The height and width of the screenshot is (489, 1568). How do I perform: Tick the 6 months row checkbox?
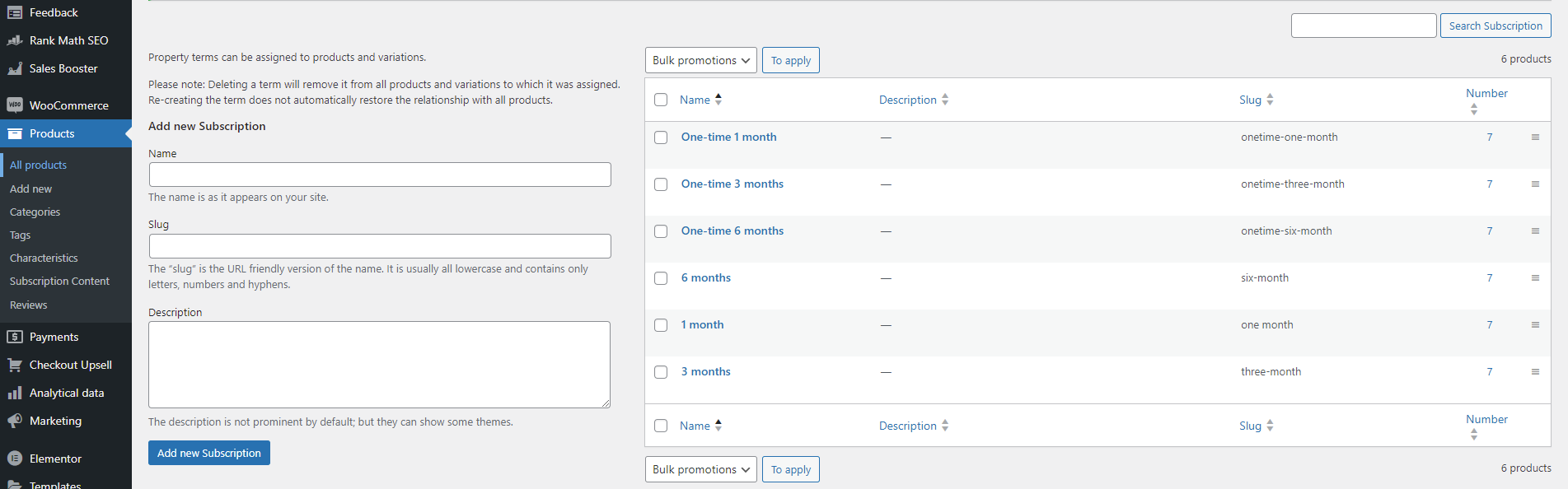tap(661, 278)
